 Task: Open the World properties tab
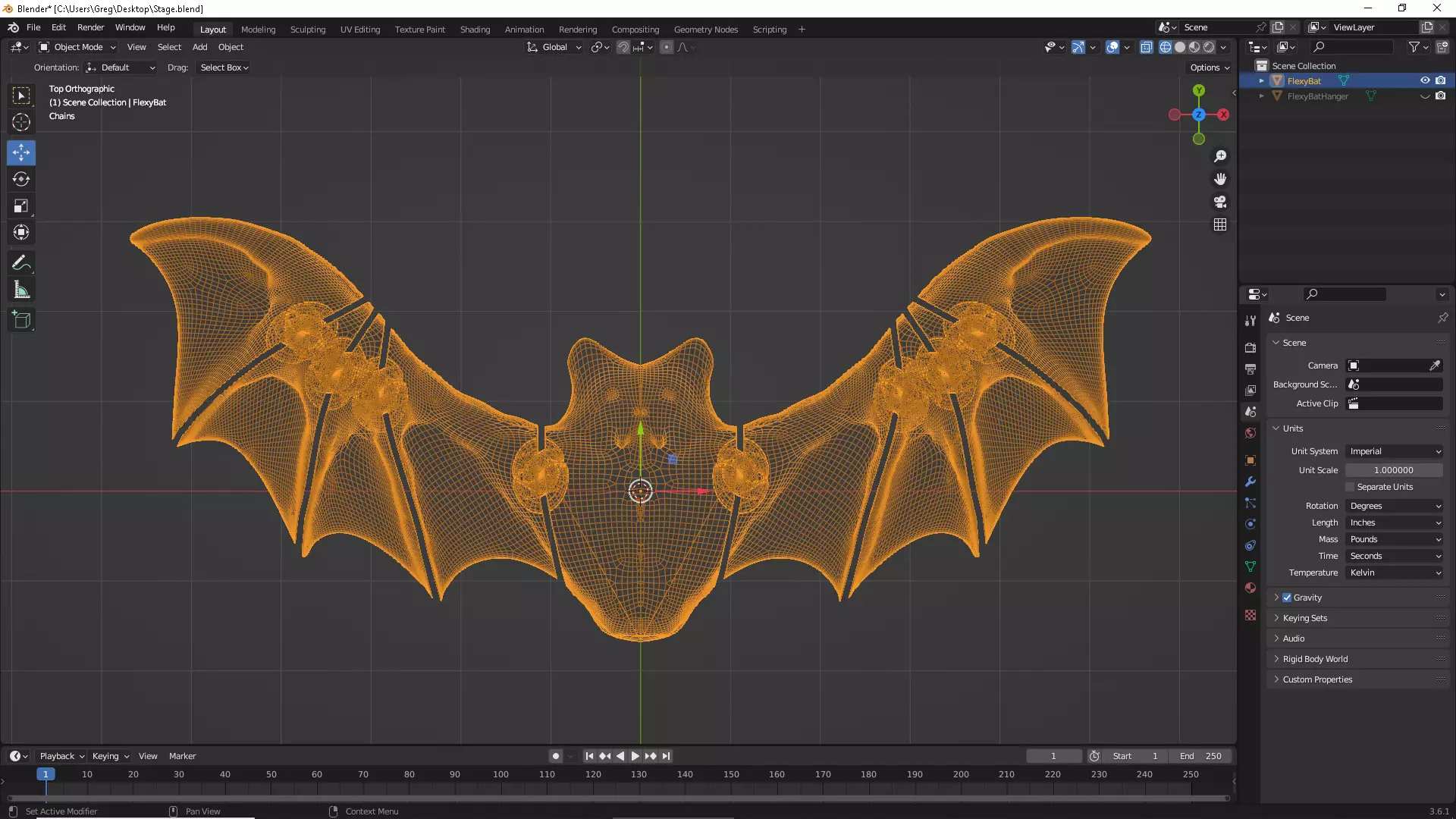(1250, 433)
